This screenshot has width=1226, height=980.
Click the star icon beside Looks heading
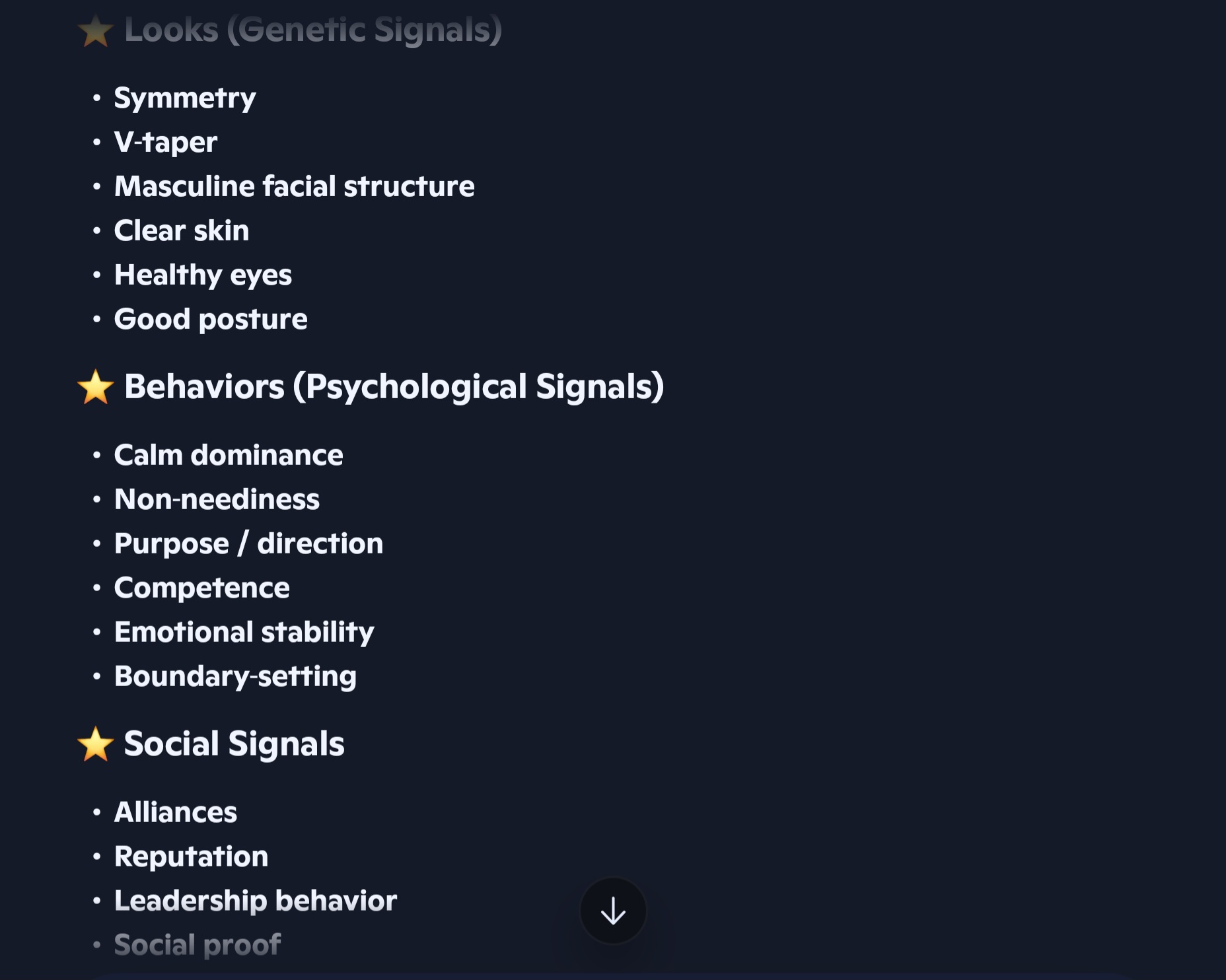(x=96, y=30)
